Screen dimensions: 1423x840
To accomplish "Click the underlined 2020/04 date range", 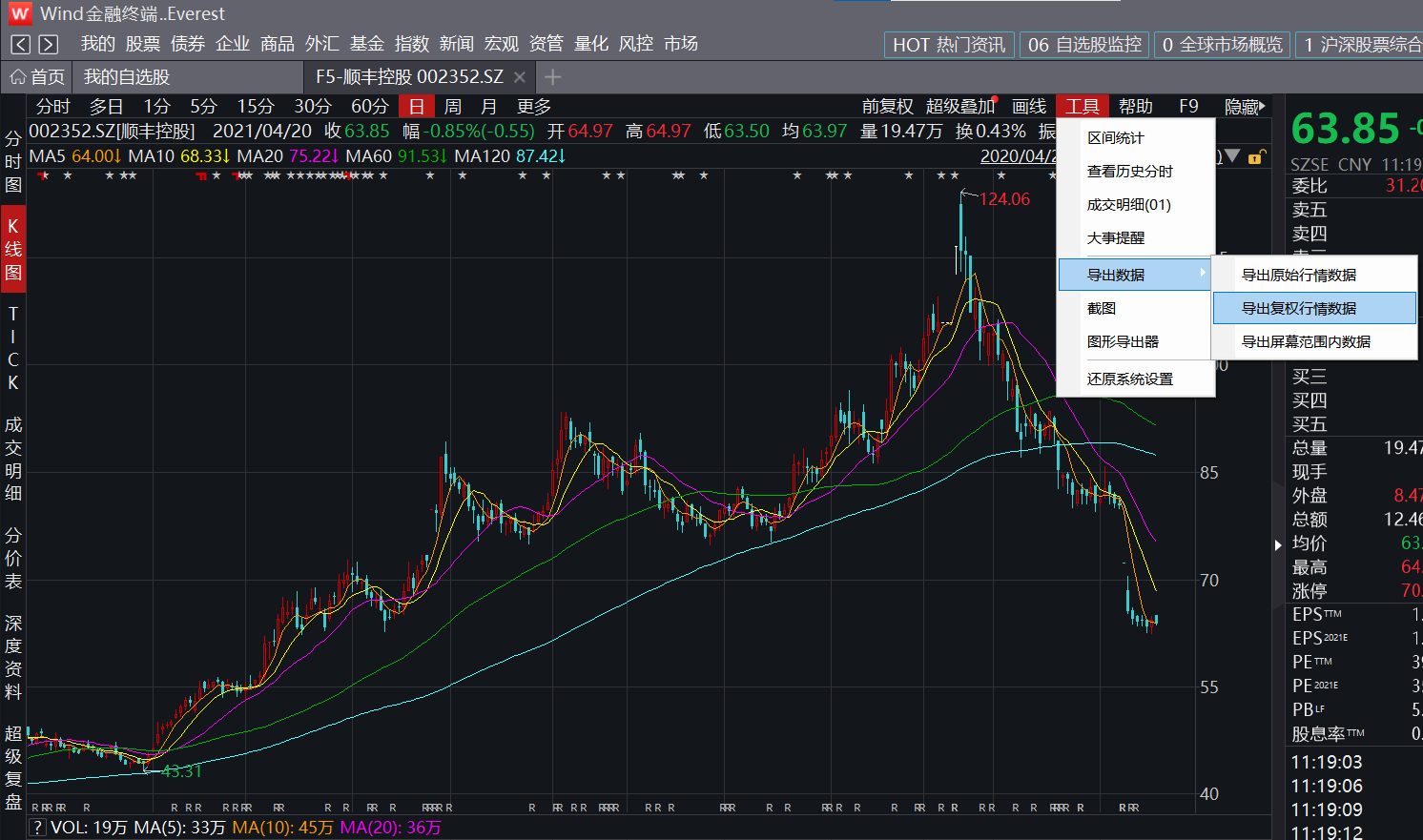I will pyautogui.click(x=1019, y=156).
